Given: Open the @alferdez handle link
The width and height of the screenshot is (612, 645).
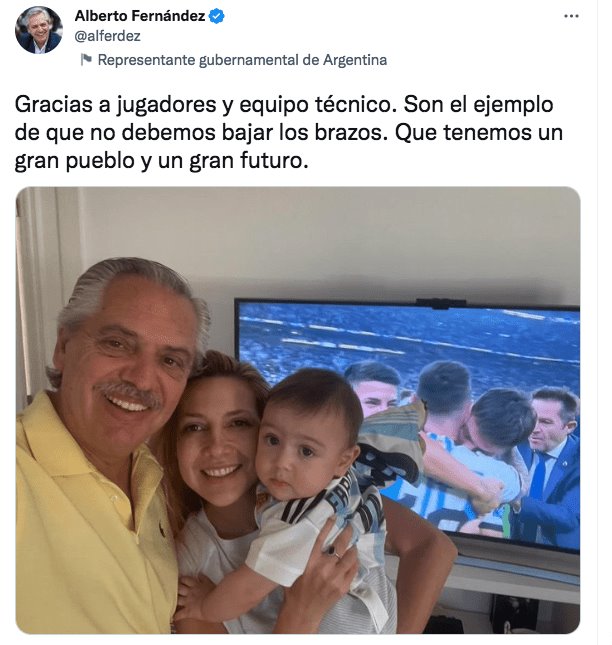Looking at the screenshot, I should pos(108,36).
